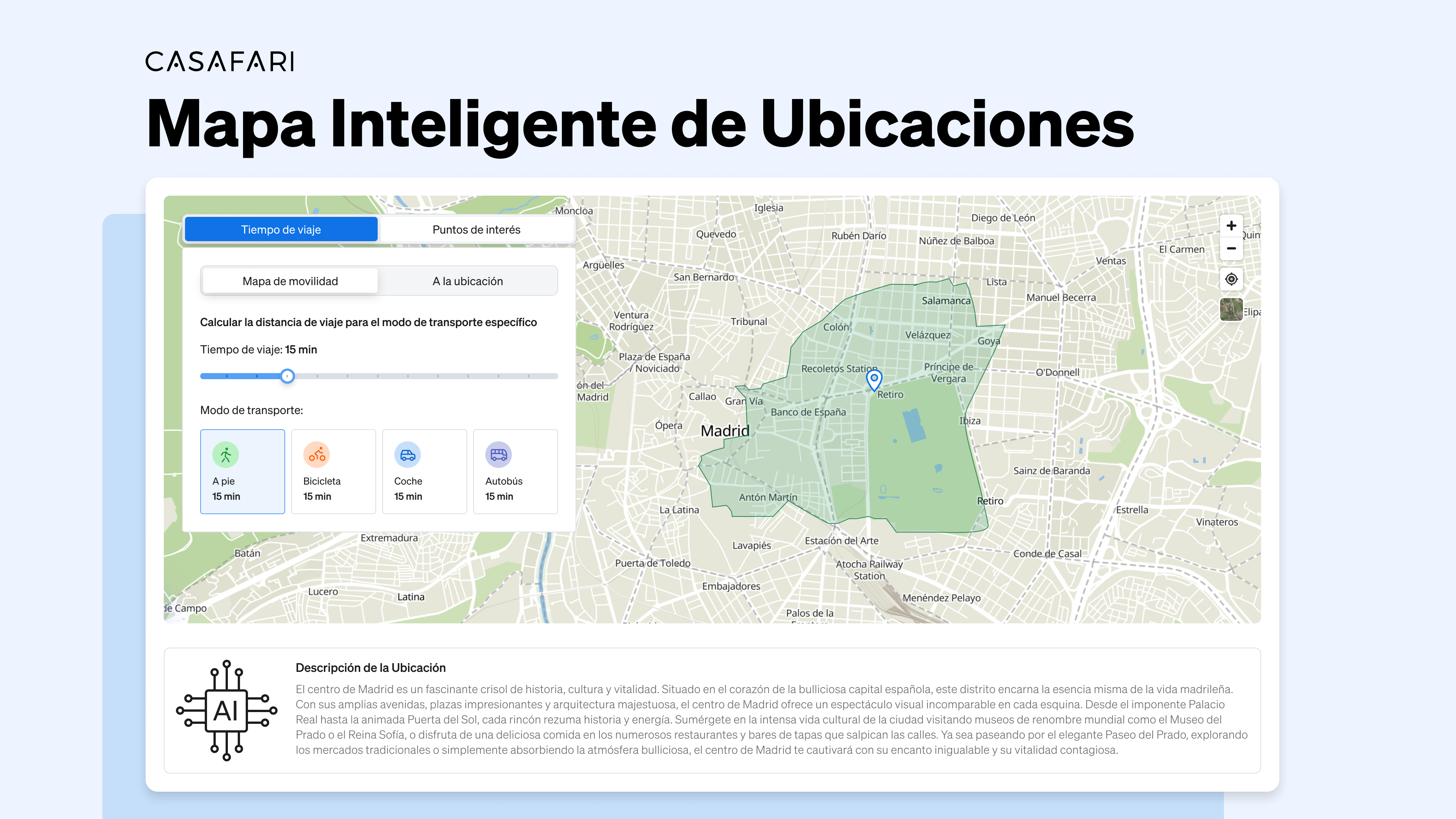The image size is (1456, 819).
Task: Click 'Recoletos Station' map label
Action: (x=839, y=369)
